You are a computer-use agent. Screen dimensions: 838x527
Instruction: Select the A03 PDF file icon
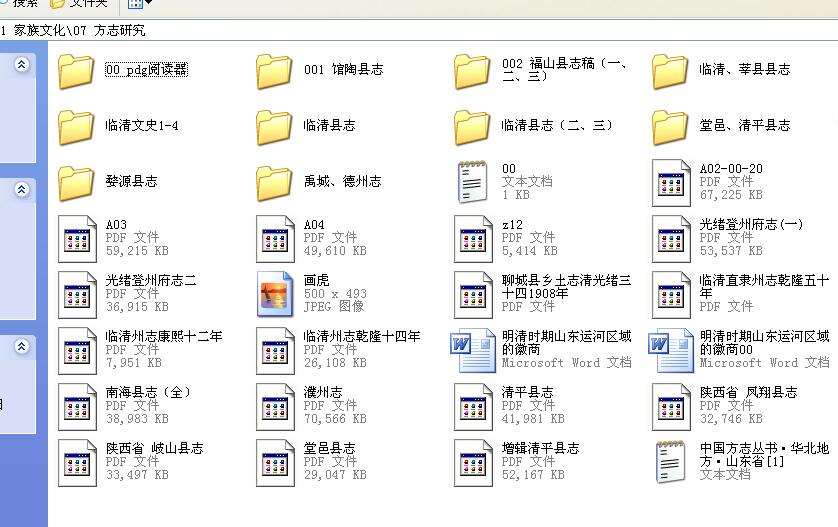click(77, 239)
